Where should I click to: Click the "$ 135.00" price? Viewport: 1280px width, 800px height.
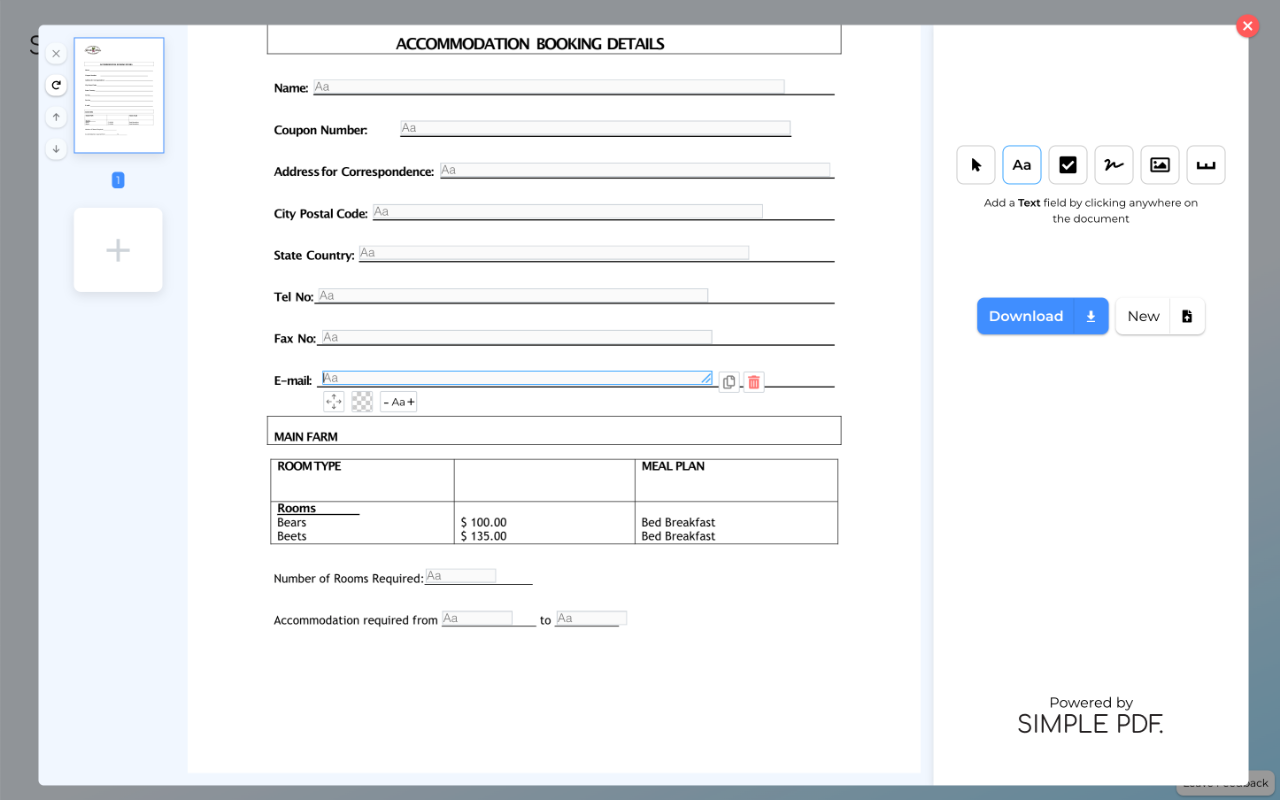click(x=484, y=536)
